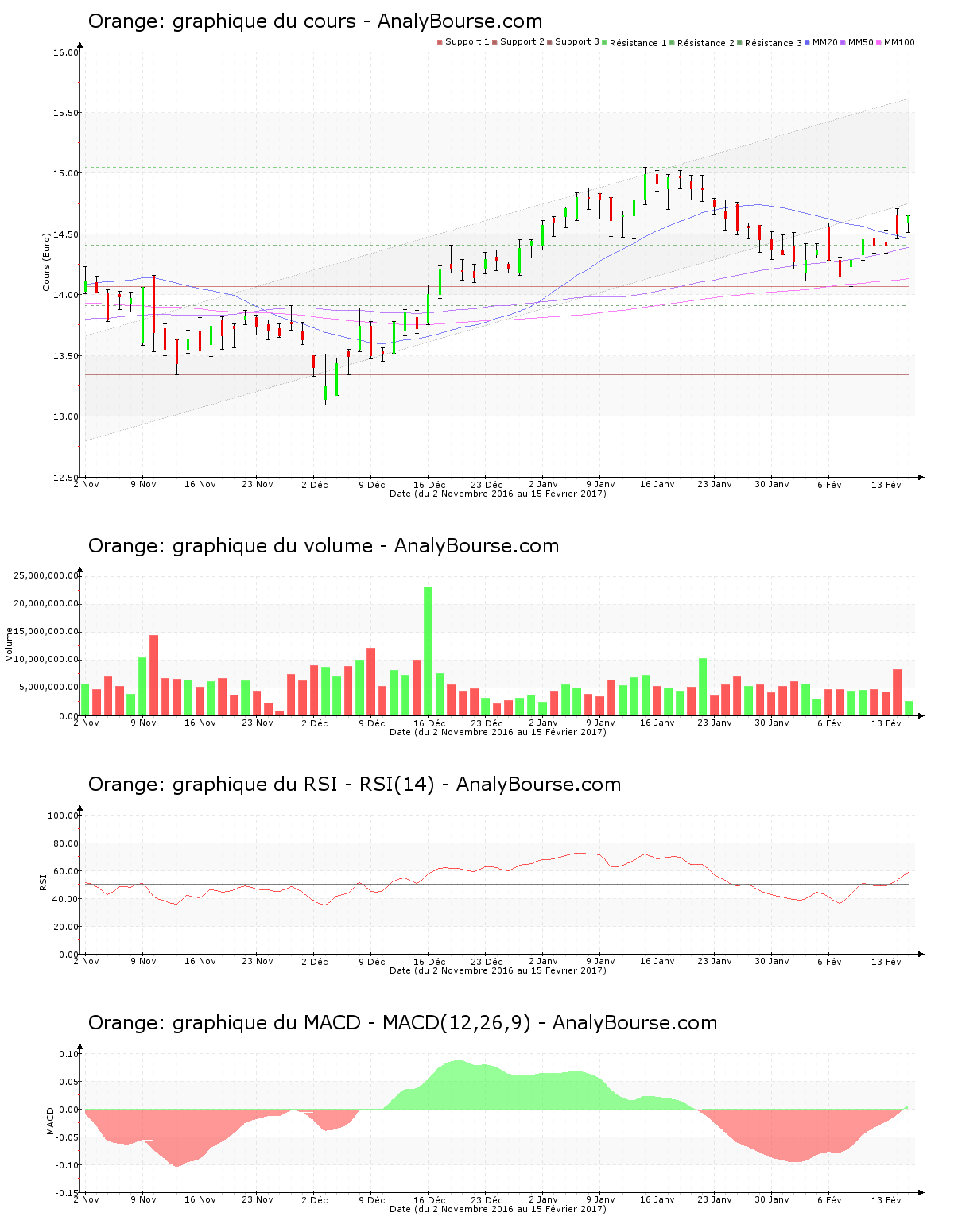Click the 'Orange: graphique du volume' title
Screen dimensions: 954x1232
[324, 546]
